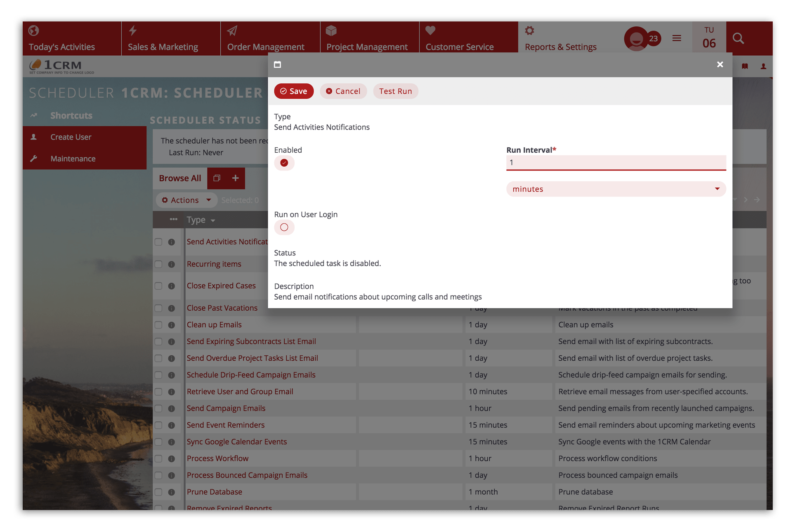The height and width of the screenshot is (529, 800).
Task: Click the Test Run button
Action: point(395,91)
